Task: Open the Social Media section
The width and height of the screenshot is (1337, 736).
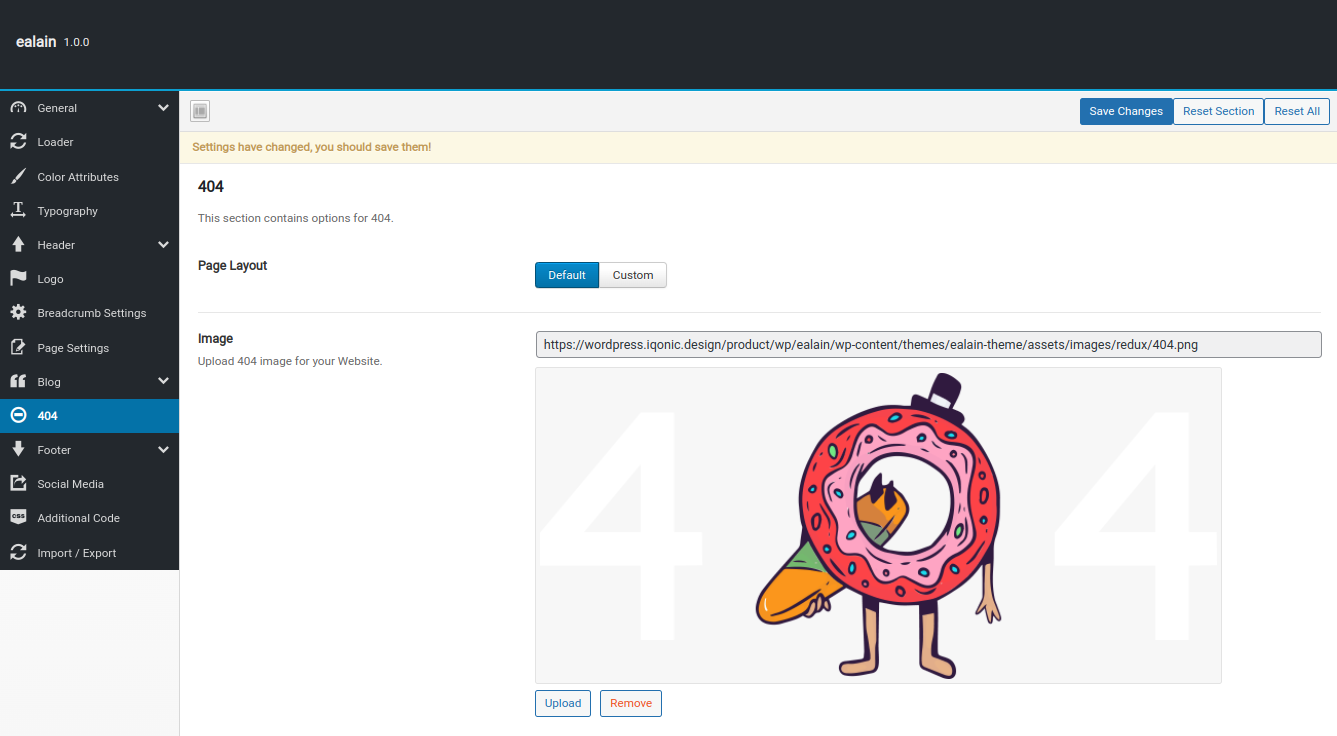Action: click(x=89, y=484)
